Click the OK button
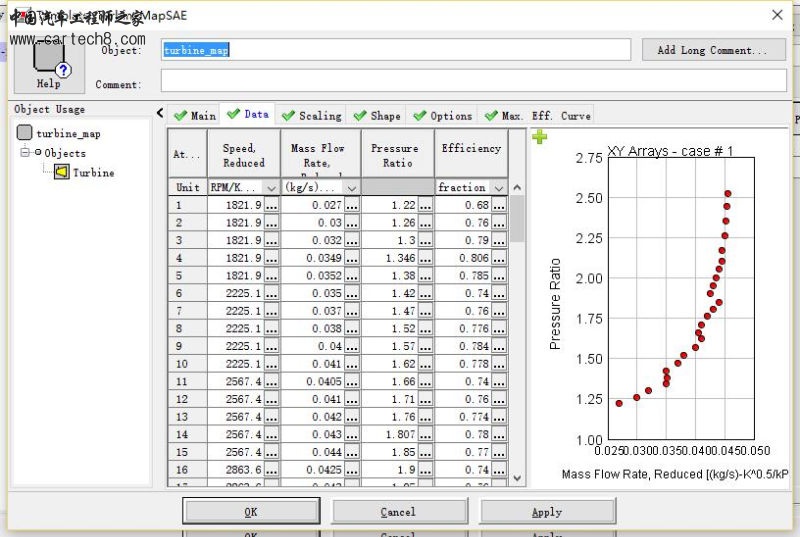Viewport: 800px width, 537px height. click(x=251, y=512)
